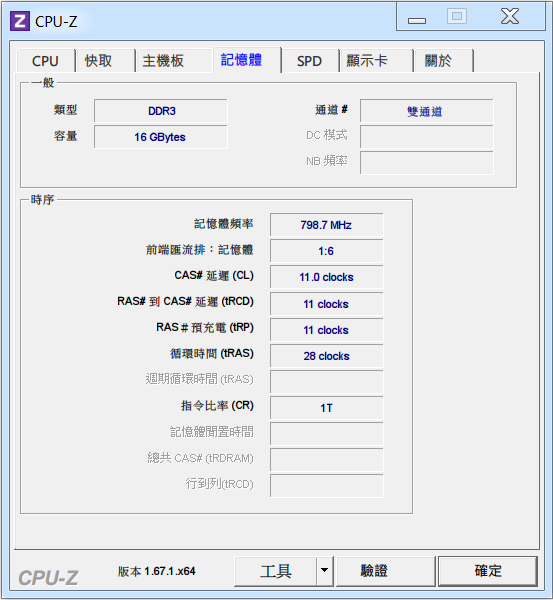
Task: Expand the 工具 dropdown arrow
Action: 325,571
